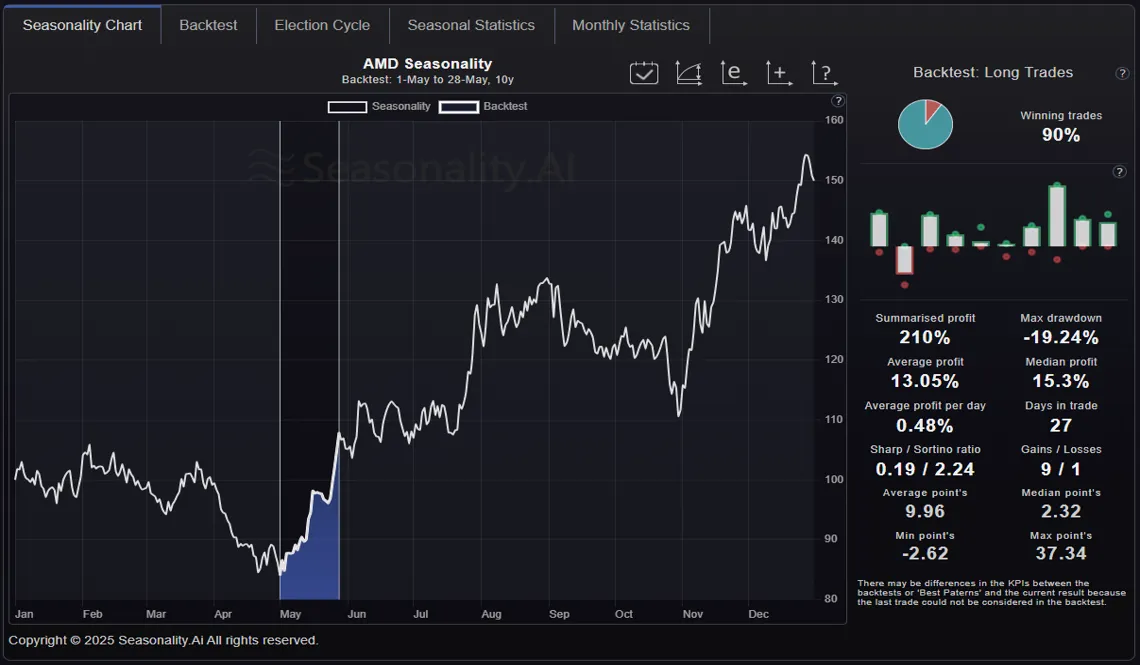Click the KPI differences disclaimer note
This screenshot has width=1140, height=665.
[991, 592]
